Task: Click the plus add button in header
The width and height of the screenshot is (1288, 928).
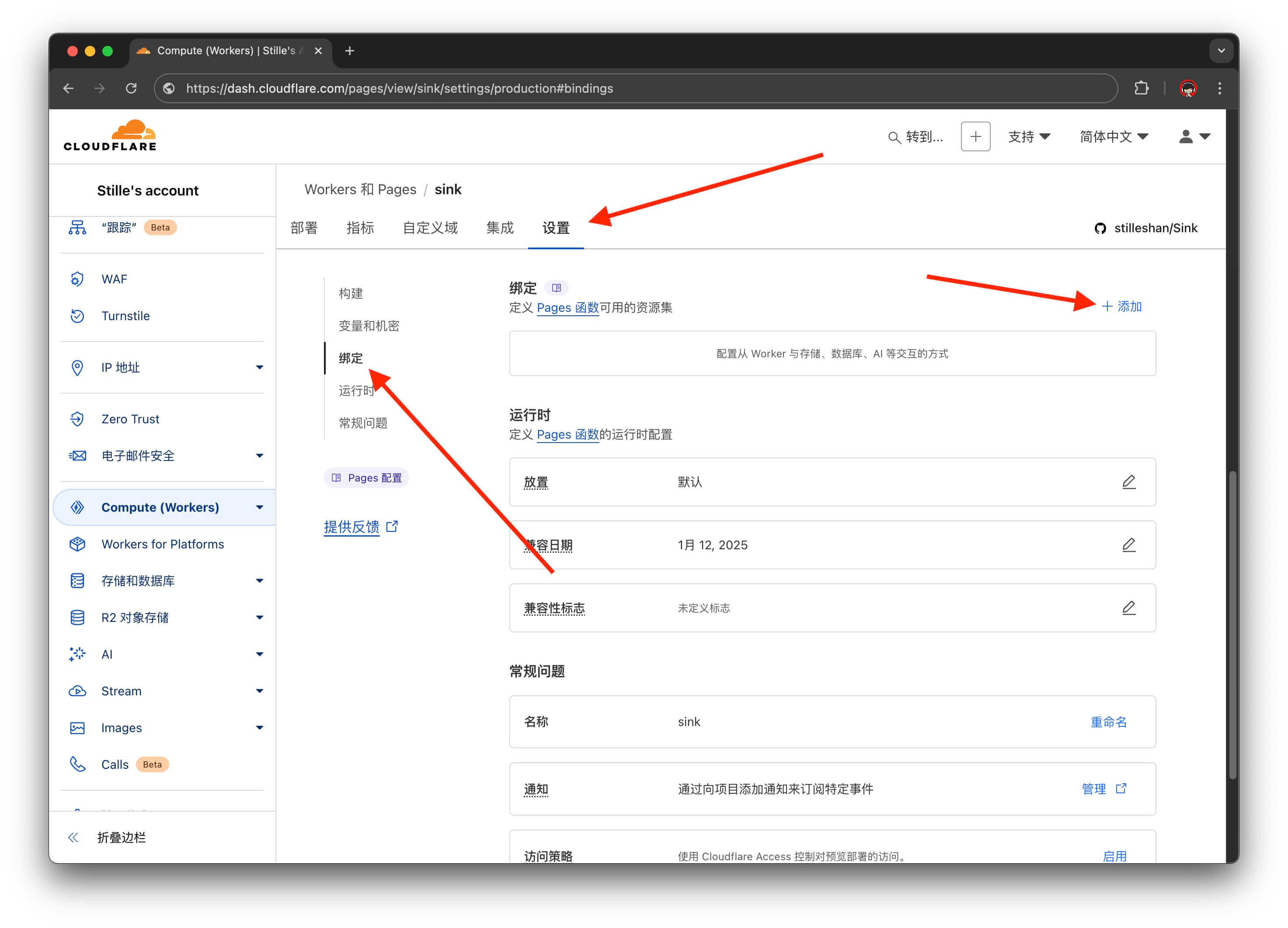Action: 975,137
